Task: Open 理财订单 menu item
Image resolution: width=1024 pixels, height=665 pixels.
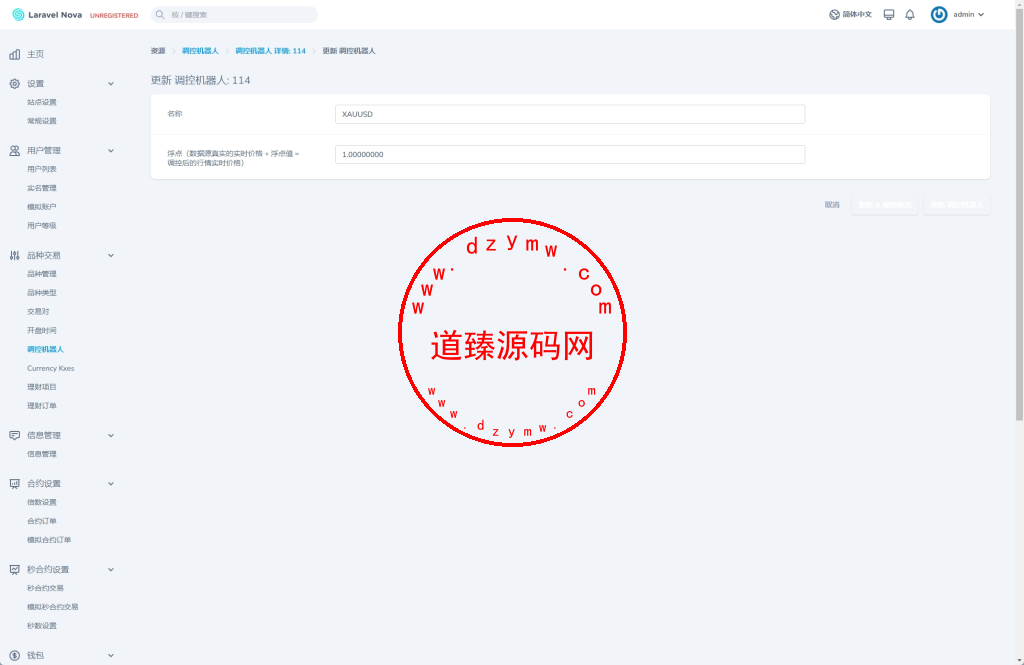Action: (42, 406)
